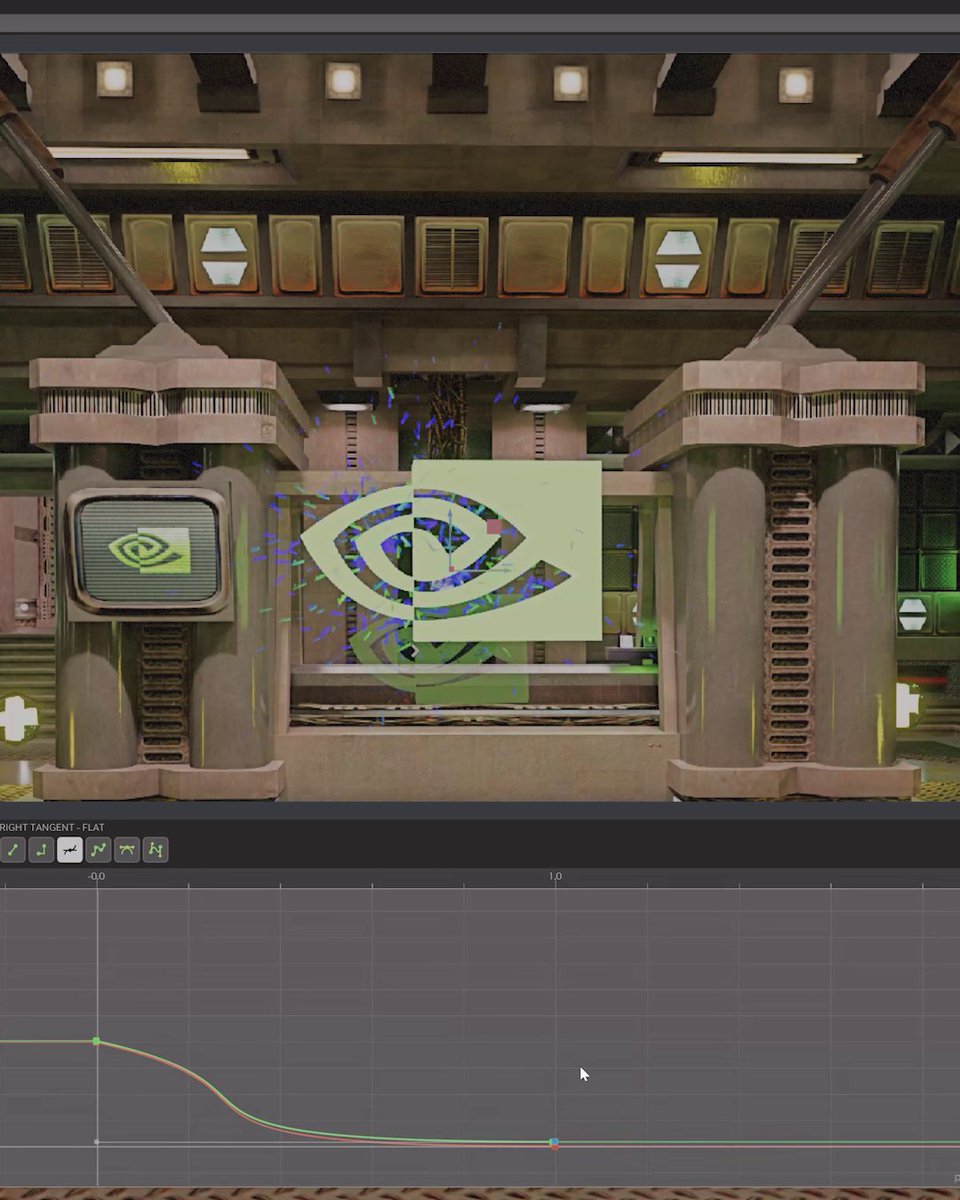Select the smooth curve tangent icon
Viewport: 960px width, 1200px height.
tap(98, 850)
